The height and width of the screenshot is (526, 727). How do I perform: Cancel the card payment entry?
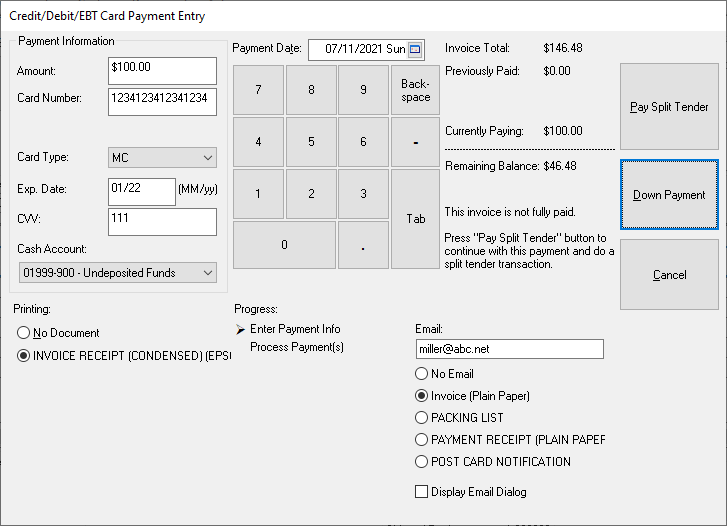click(669, 275)
